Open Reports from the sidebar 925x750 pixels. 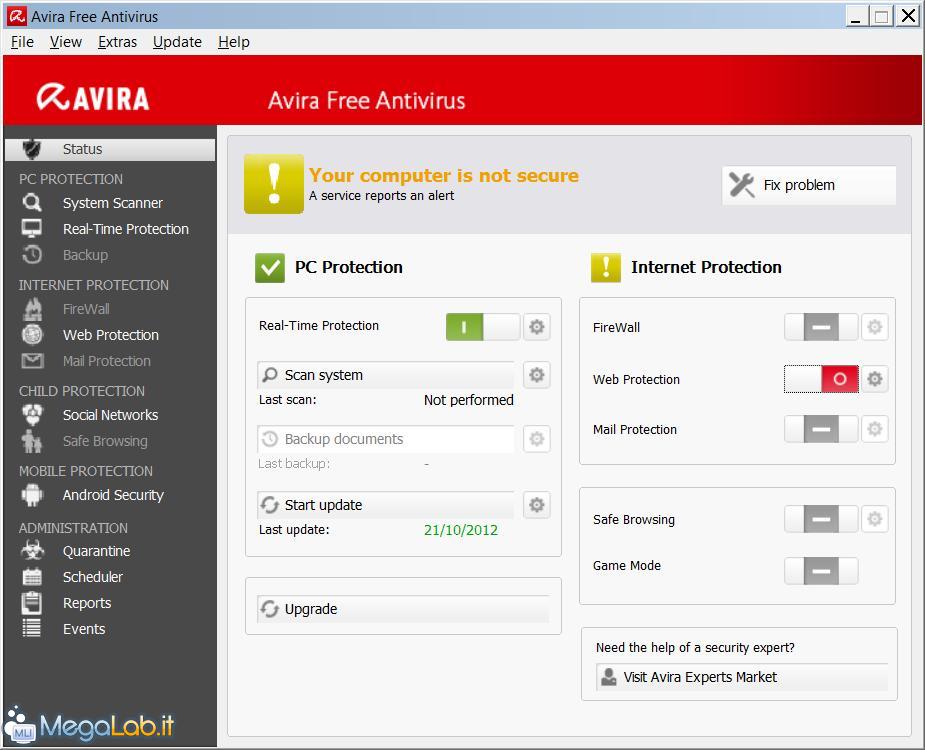pos(87,602)
